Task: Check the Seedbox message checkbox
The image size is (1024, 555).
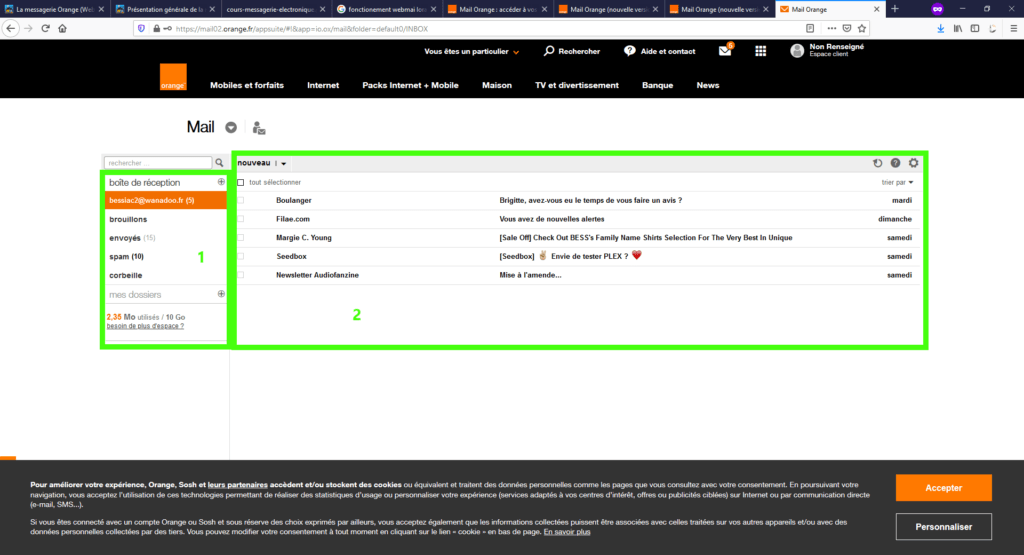Action: click(241, 256)
